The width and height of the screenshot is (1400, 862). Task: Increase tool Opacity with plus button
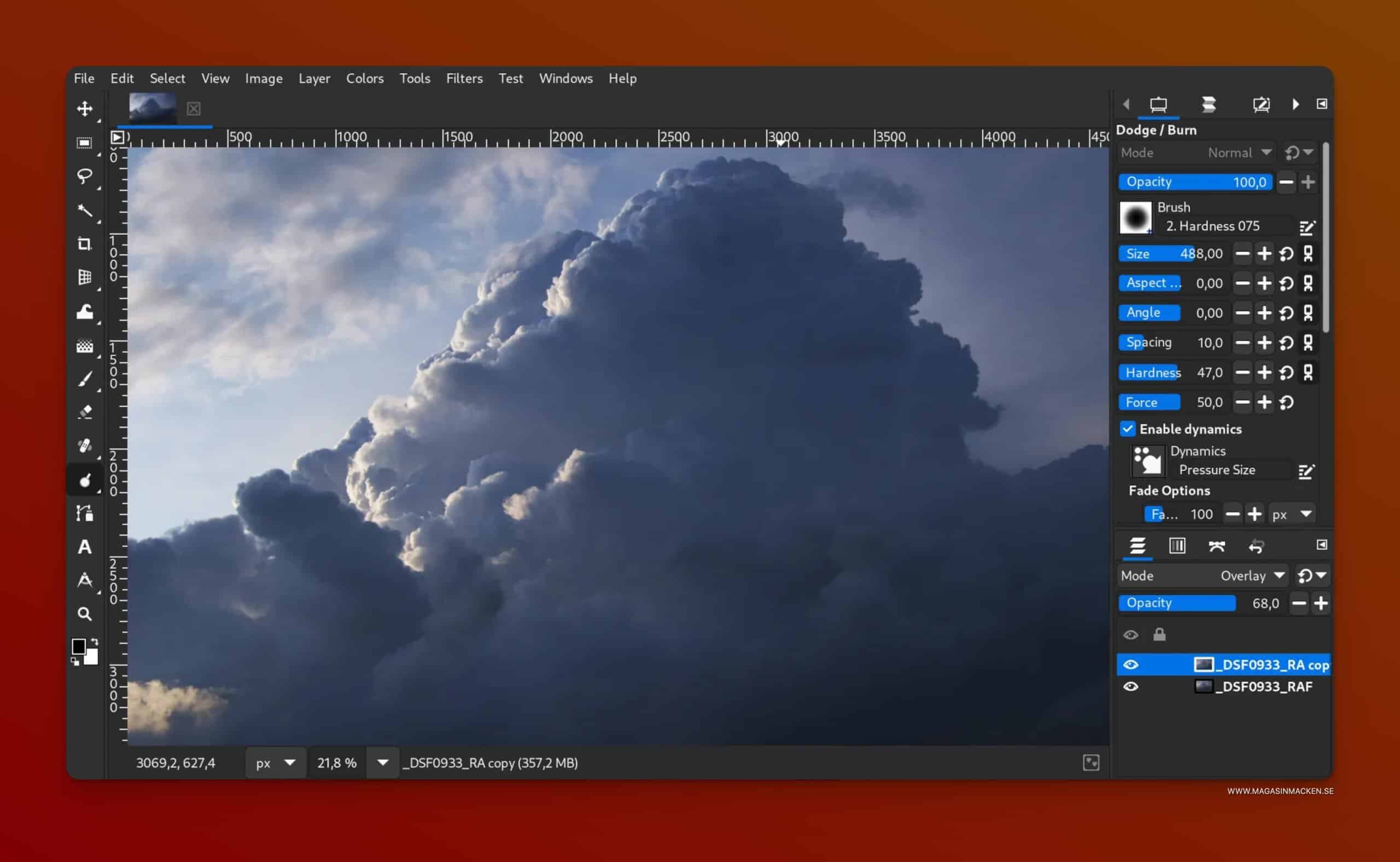click(x=1308, y=183)
